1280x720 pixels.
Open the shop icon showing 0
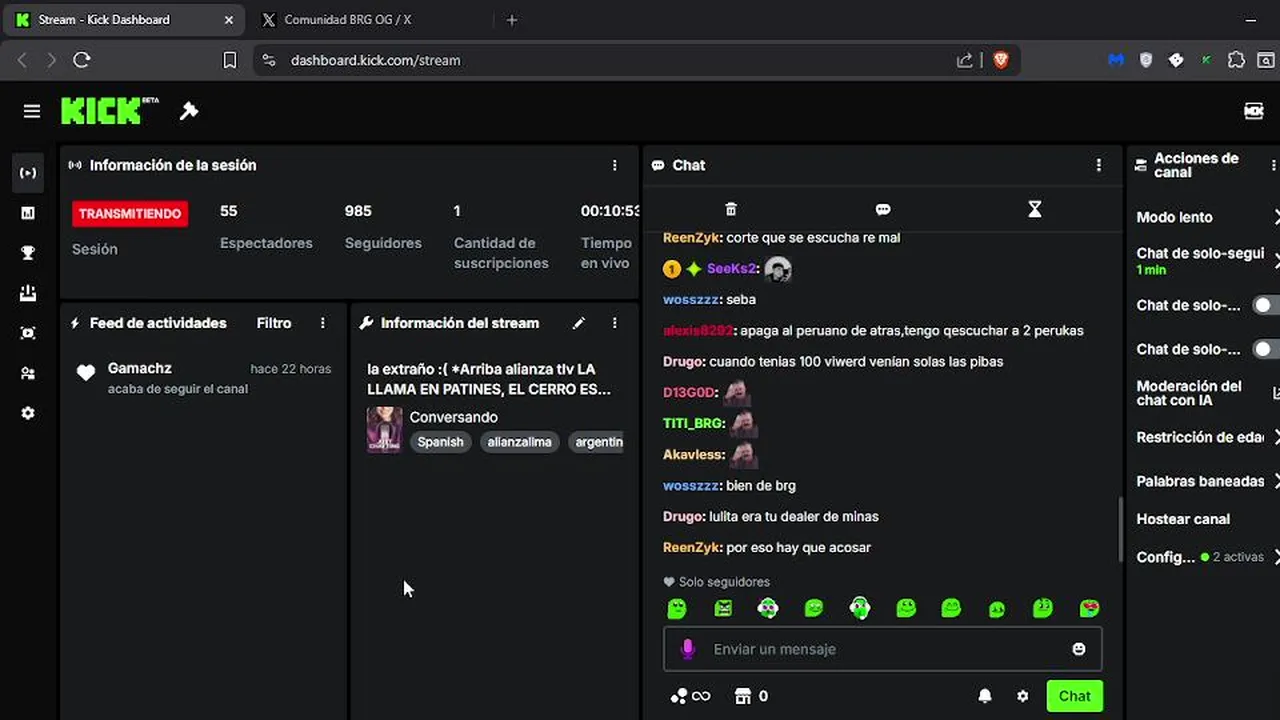(x=751, y=696)
